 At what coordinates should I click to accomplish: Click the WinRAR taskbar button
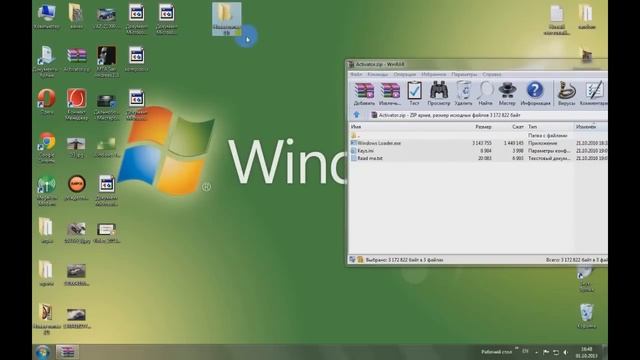(67, 352)
